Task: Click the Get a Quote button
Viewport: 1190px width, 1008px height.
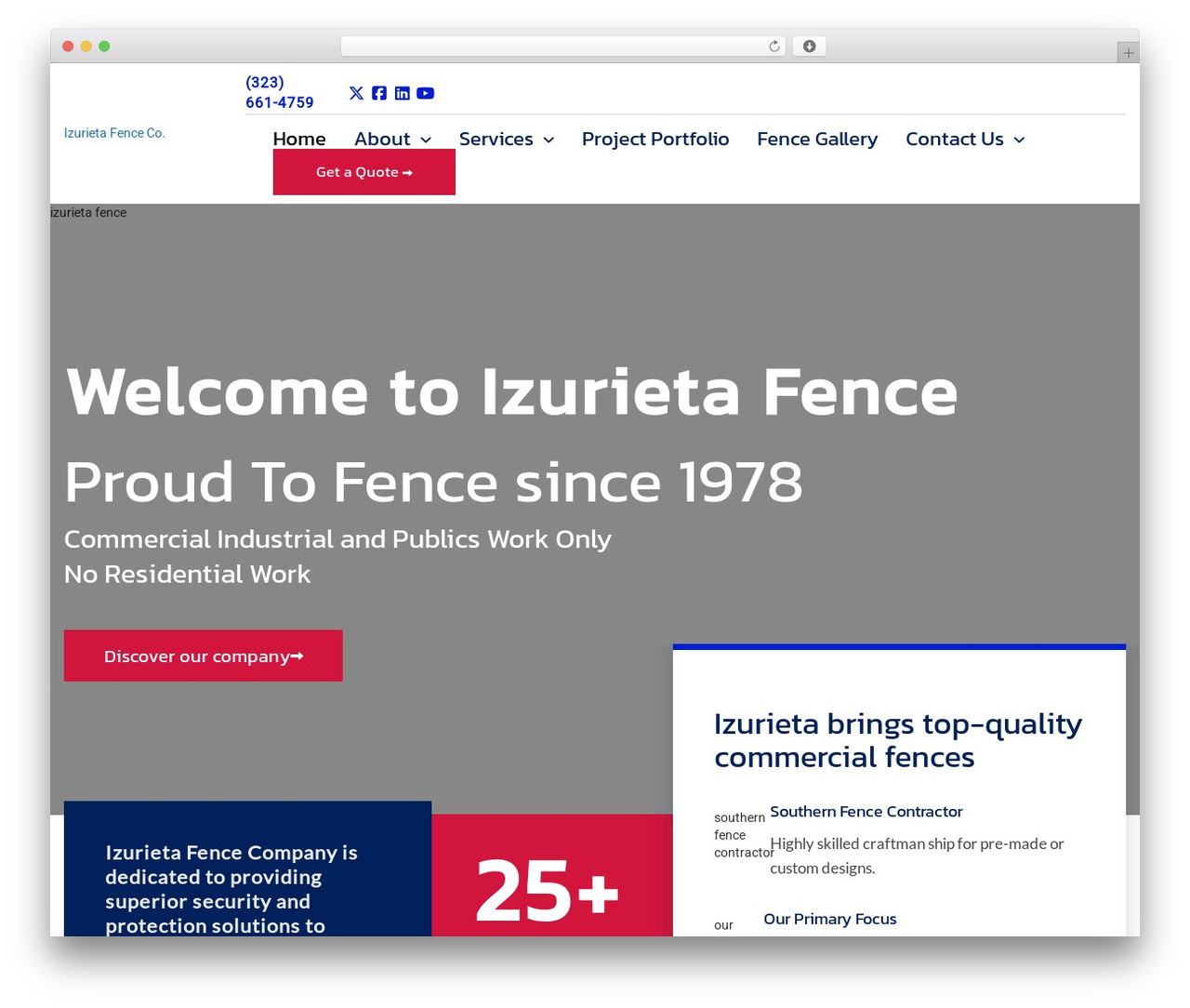Action: [x=364, y=172]
